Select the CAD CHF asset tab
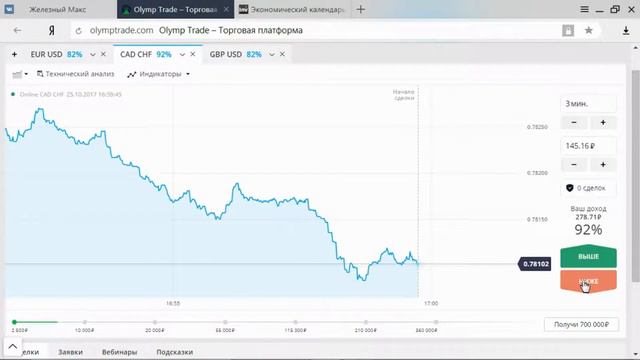The width and height of the screenshot is (640, 360). [x=146, y=54]
